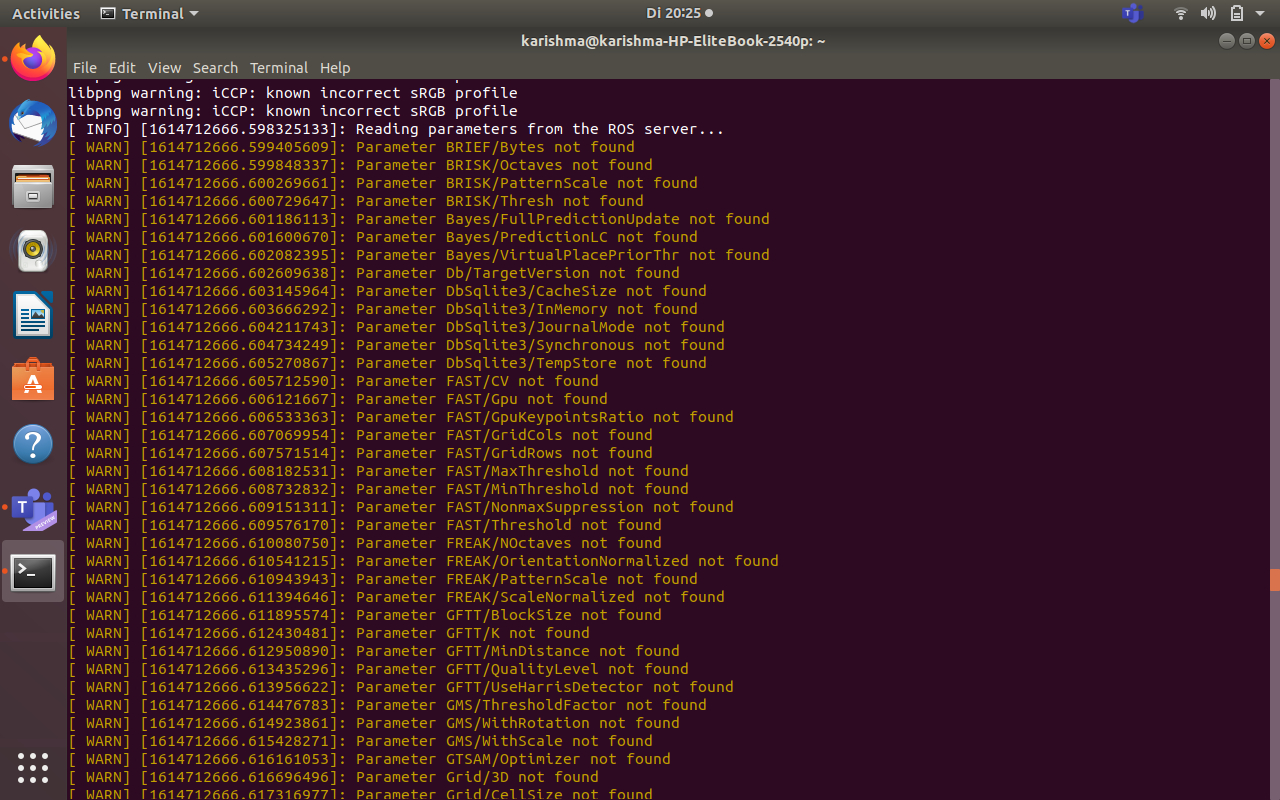Open the Help menu in Terminal

coord(335,68)
